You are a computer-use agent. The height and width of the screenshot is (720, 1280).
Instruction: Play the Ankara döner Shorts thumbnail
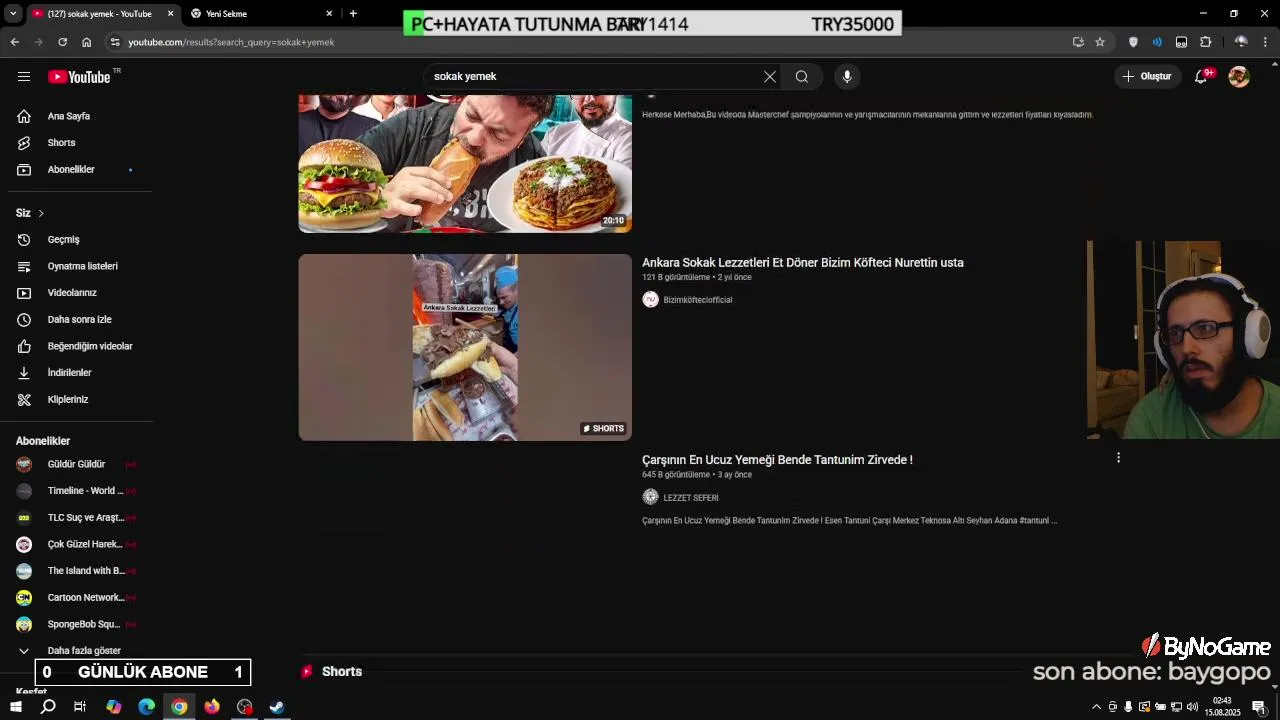click(465, 347)
